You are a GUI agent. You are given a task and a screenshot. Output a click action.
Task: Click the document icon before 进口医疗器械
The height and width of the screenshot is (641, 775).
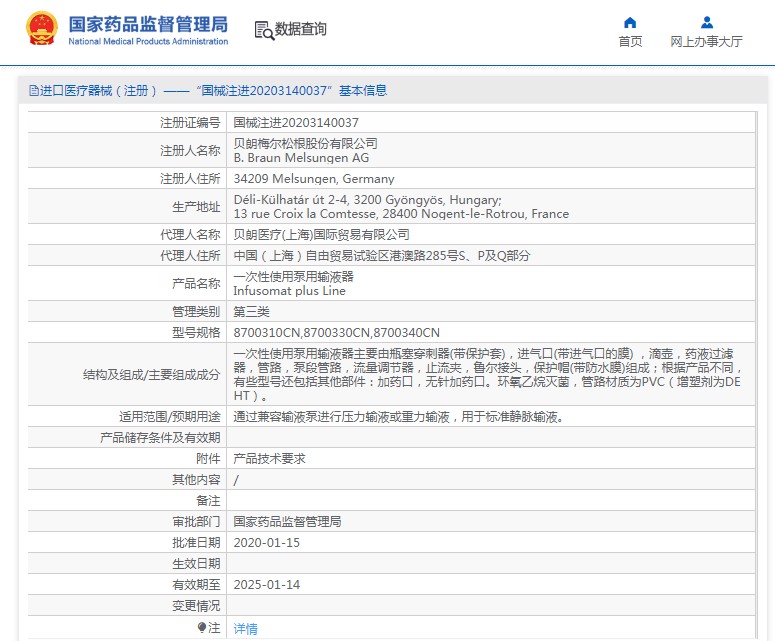(34, 90)
